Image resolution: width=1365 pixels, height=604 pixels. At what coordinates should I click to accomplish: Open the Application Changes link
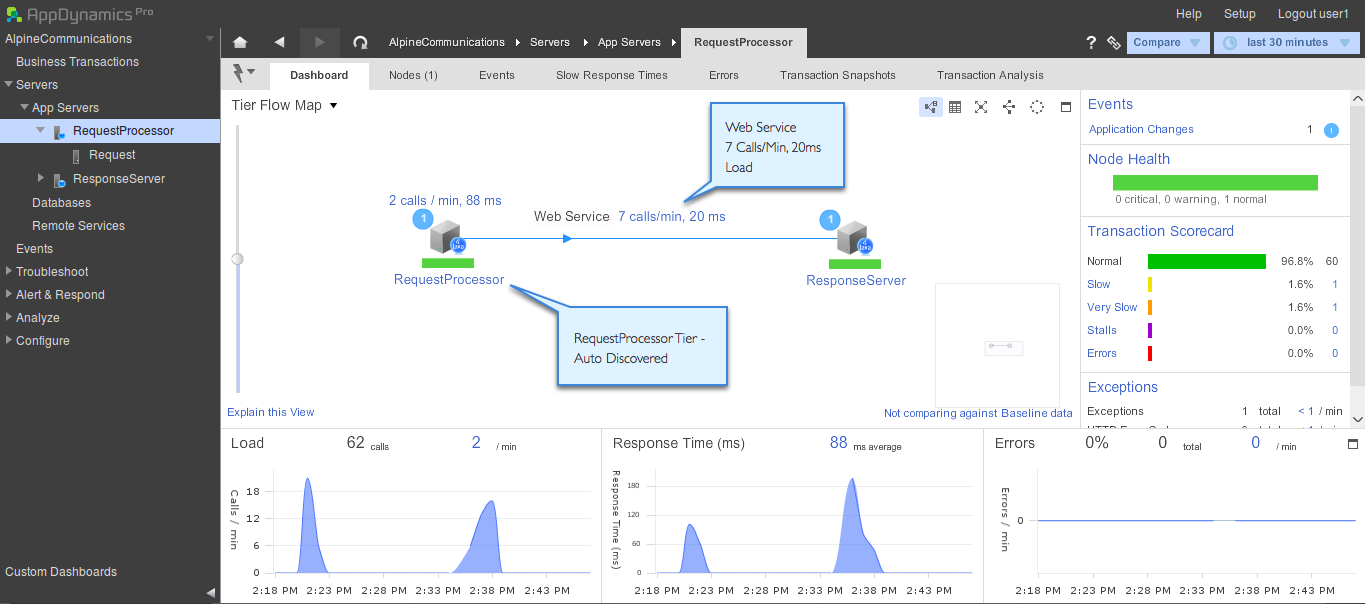[x=1141, y=130]
